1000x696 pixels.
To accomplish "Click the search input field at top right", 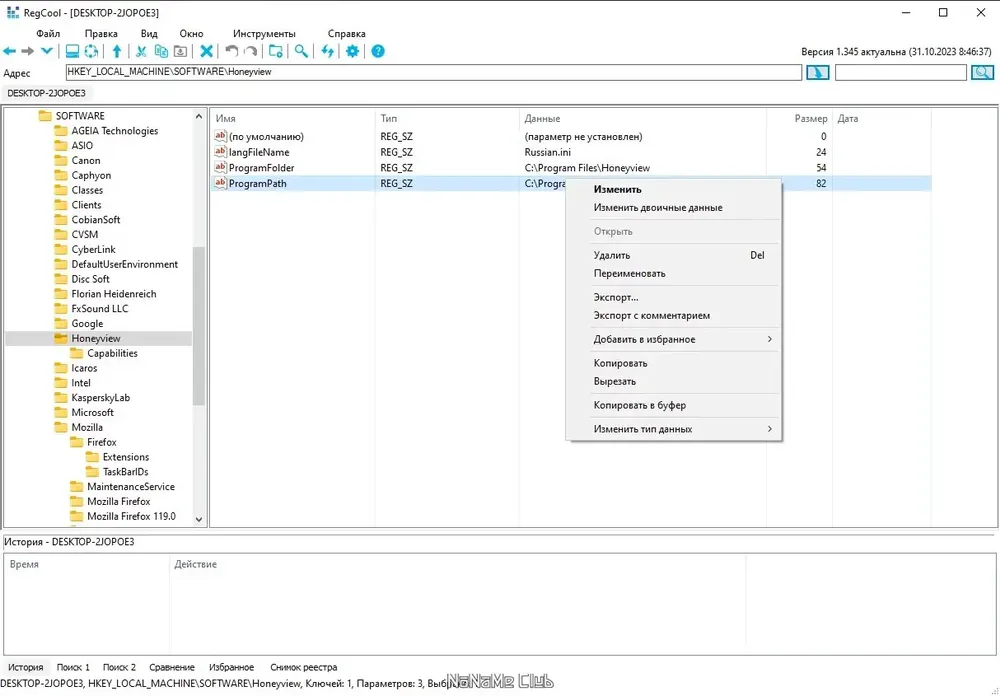I will [x=901, y=72].
